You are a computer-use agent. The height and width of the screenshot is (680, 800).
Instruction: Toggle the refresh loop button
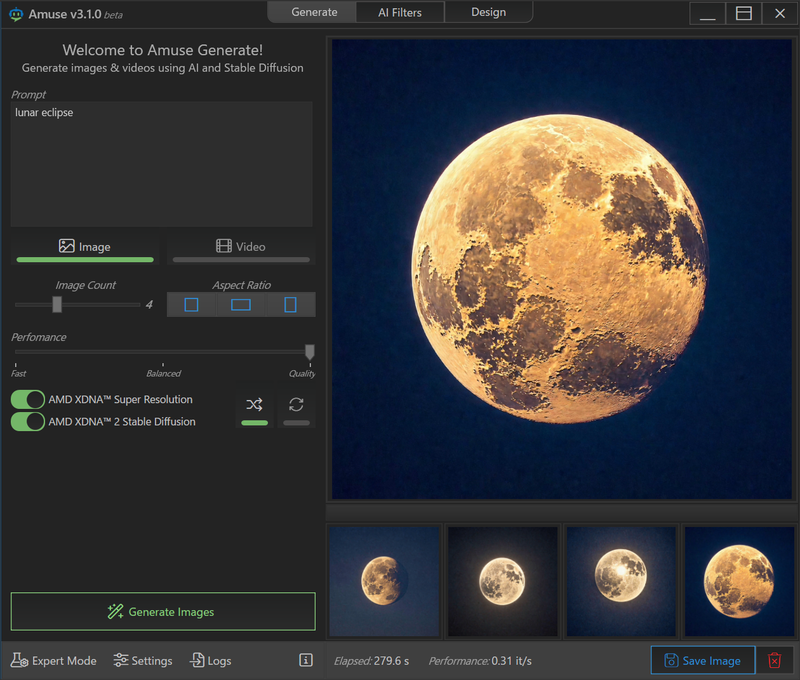pyautogui.click(x=296, y=405)
